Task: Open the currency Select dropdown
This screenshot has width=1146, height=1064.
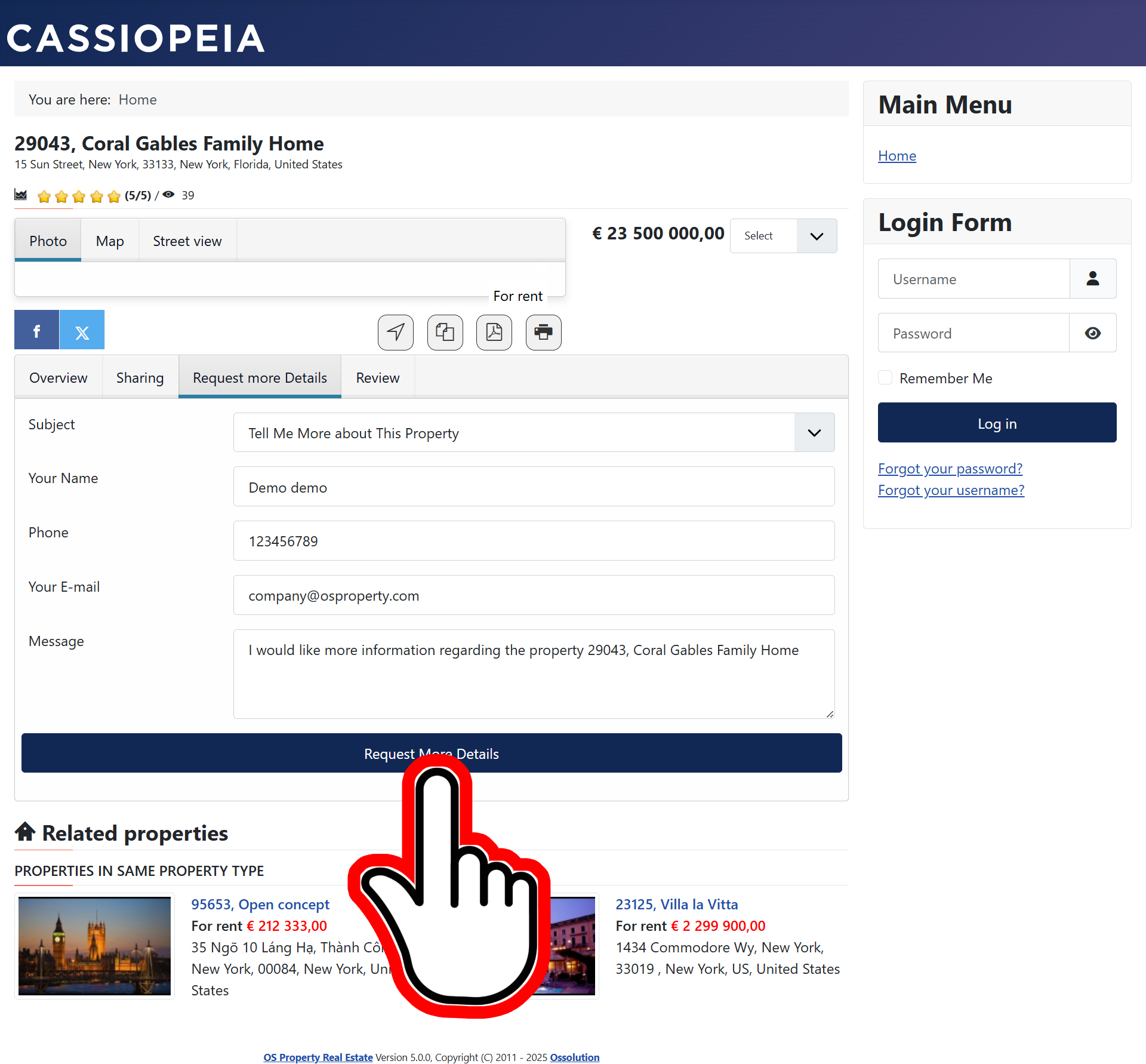Action: [784, 236]
